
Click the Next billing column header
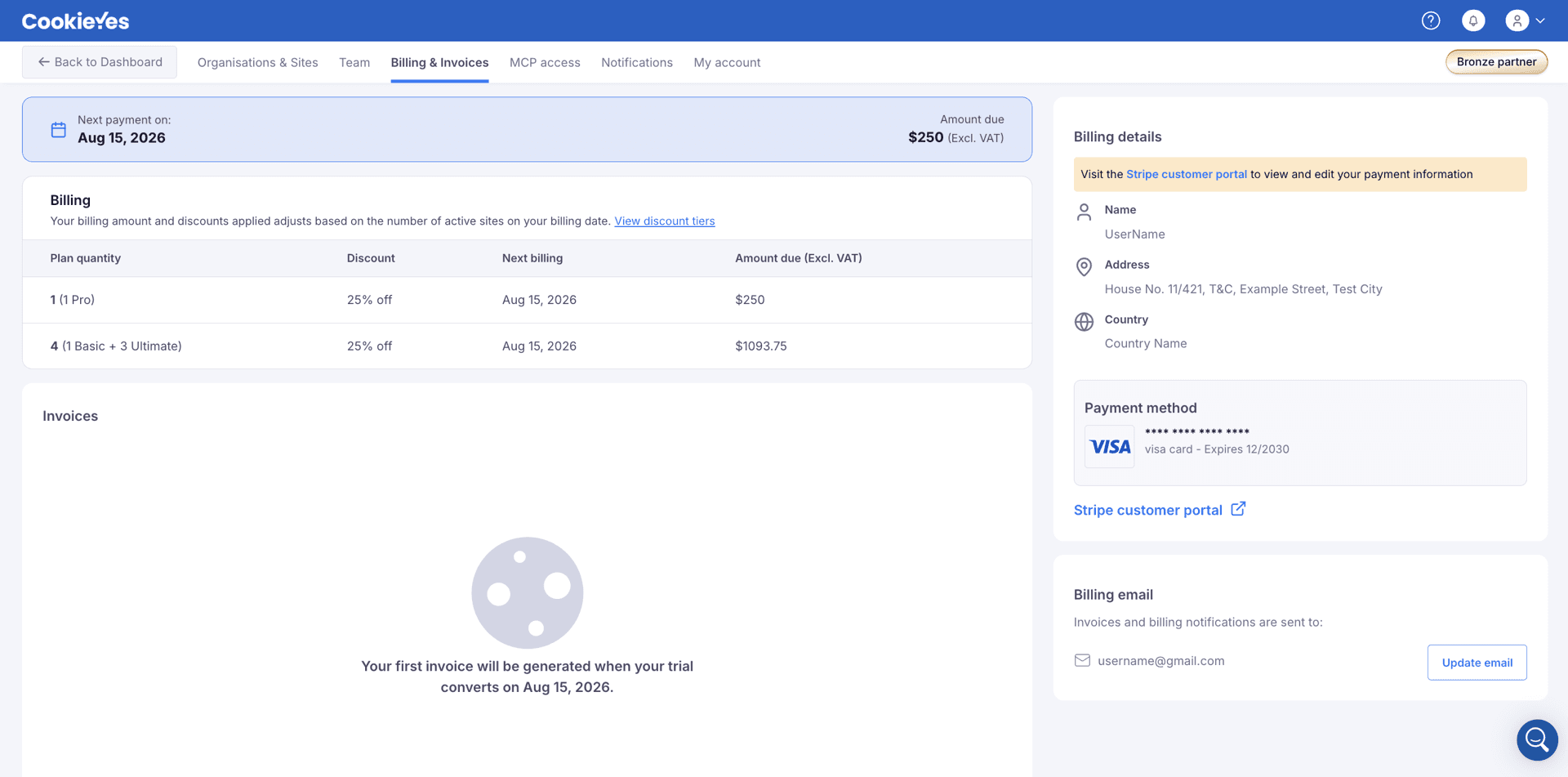pos(532,258)
